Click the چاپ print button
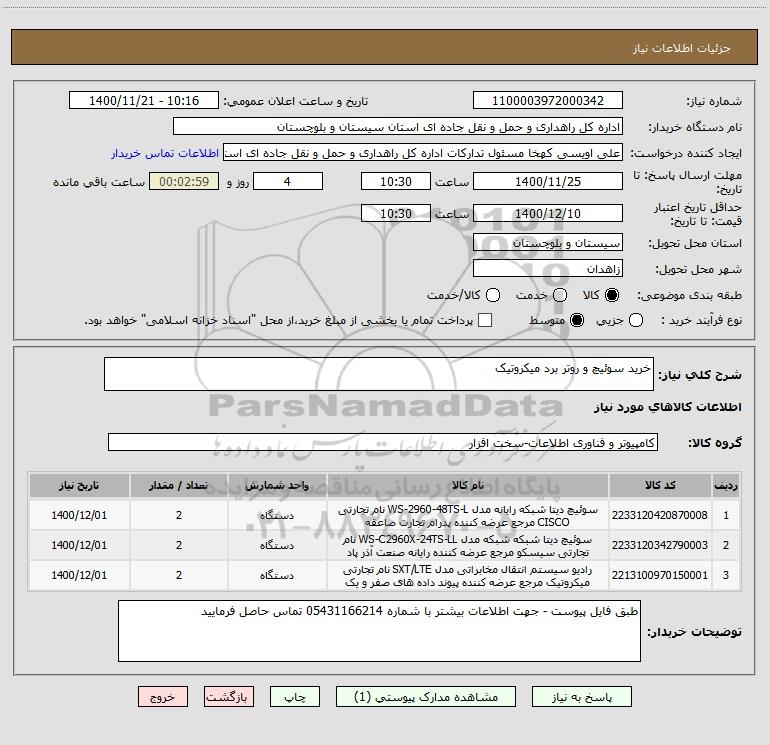This screenshot has width=770, height=745. pos(295,697)
